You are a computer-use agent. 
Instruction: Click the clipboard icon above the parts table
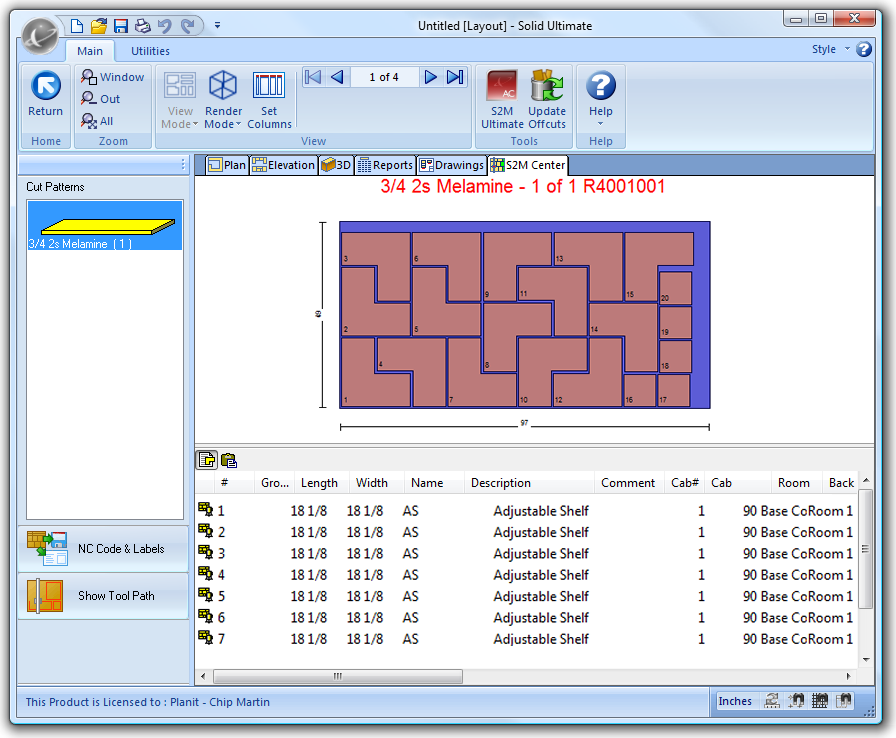pyautogui.click(x=229, y=460)
